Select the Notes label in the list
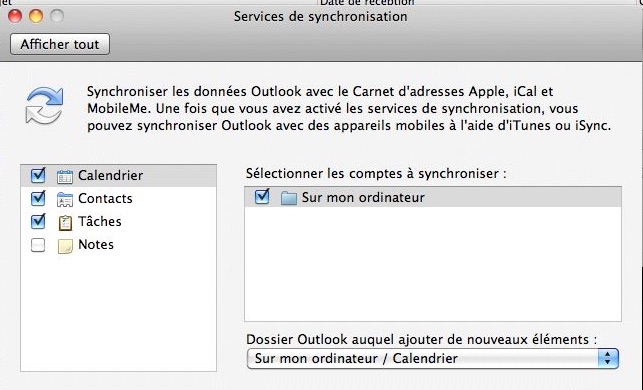Screen dimensions: 643x390 (x=96, y=244)
